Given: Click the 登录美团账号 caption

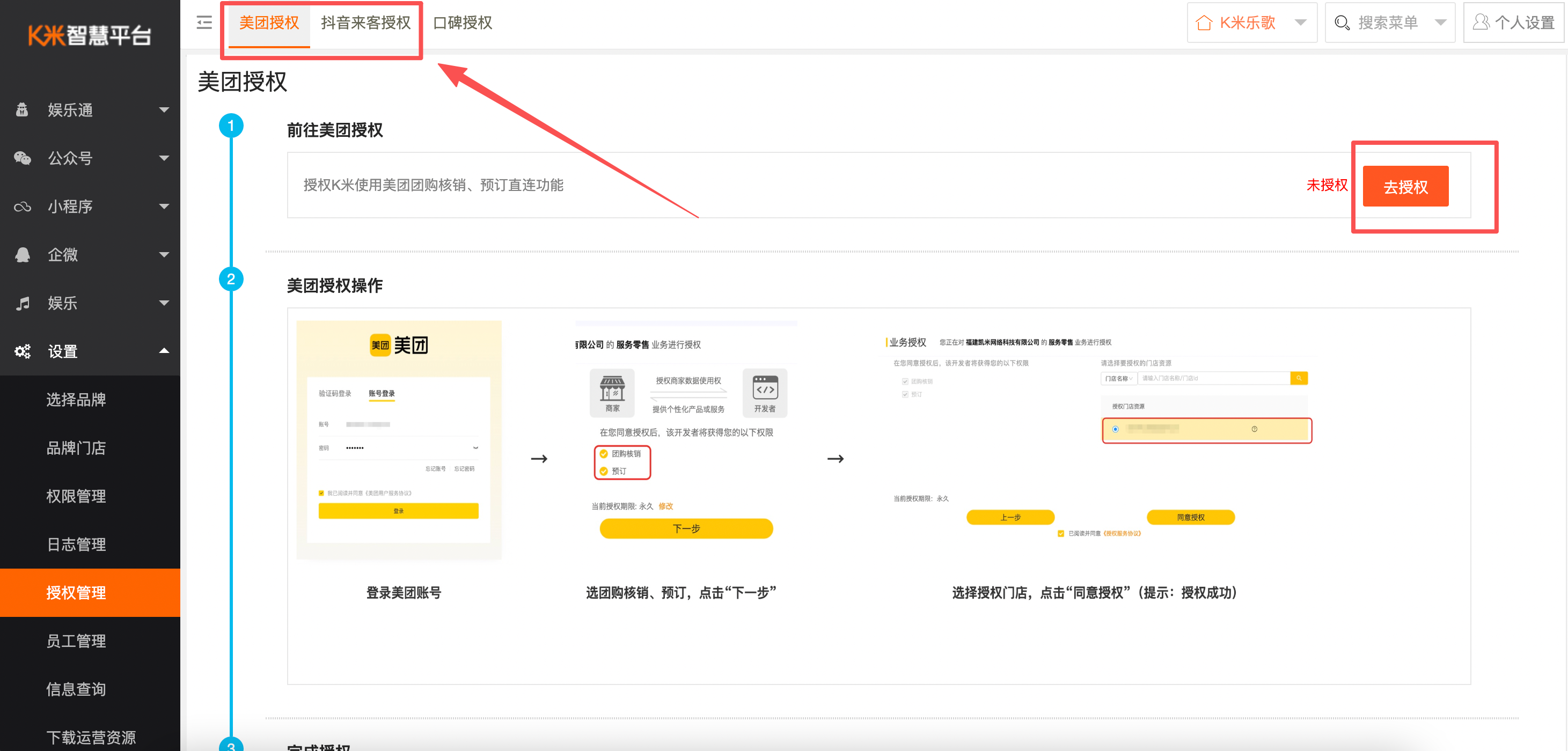Looking at the screenshot, I should 403,593.
